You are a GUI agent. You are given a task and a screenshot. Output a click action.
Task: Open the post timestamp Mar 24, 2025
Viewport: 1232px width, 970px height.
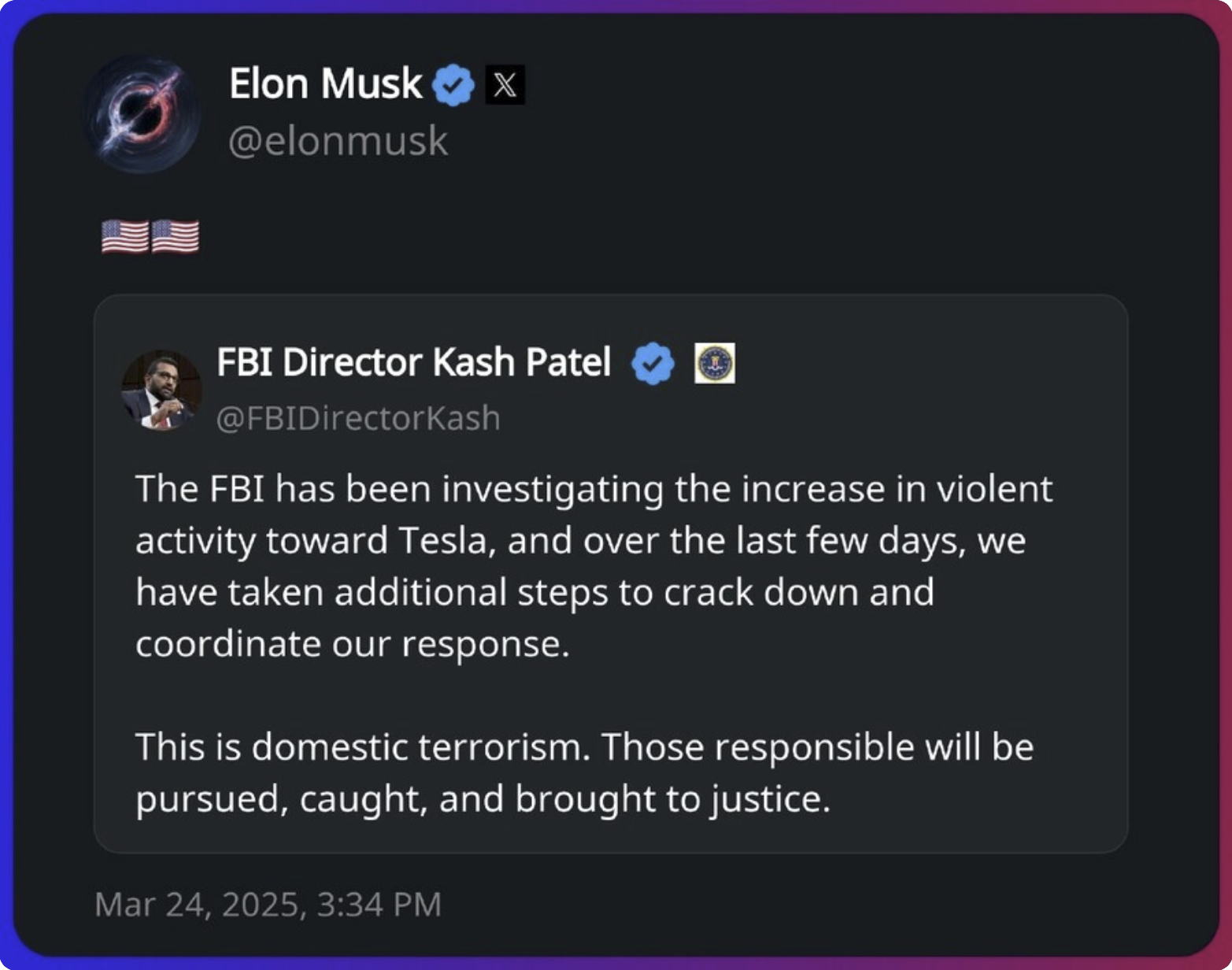[x=268, y=905]
